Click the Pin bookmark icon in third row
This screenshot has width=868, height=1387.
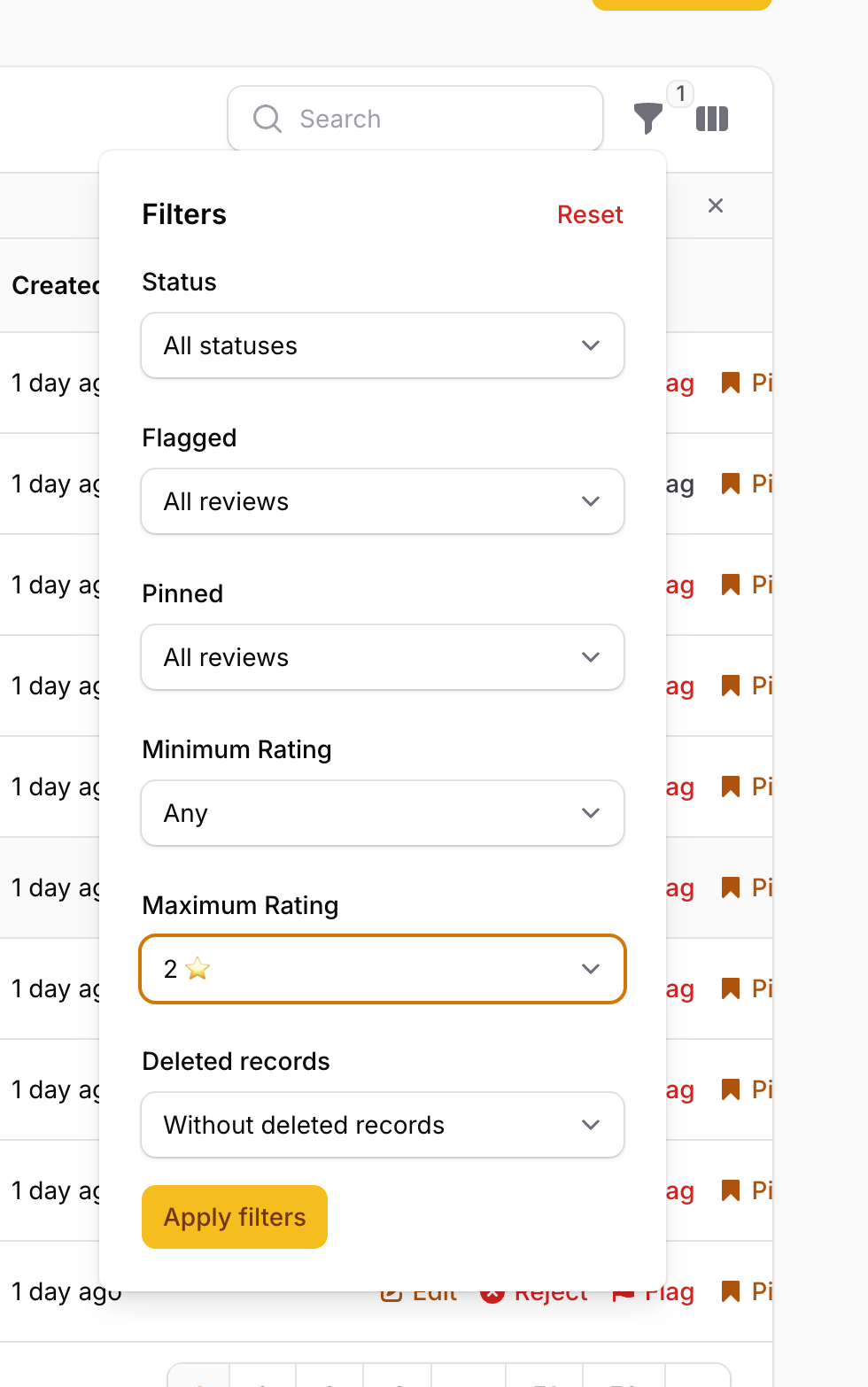(731, 585)
